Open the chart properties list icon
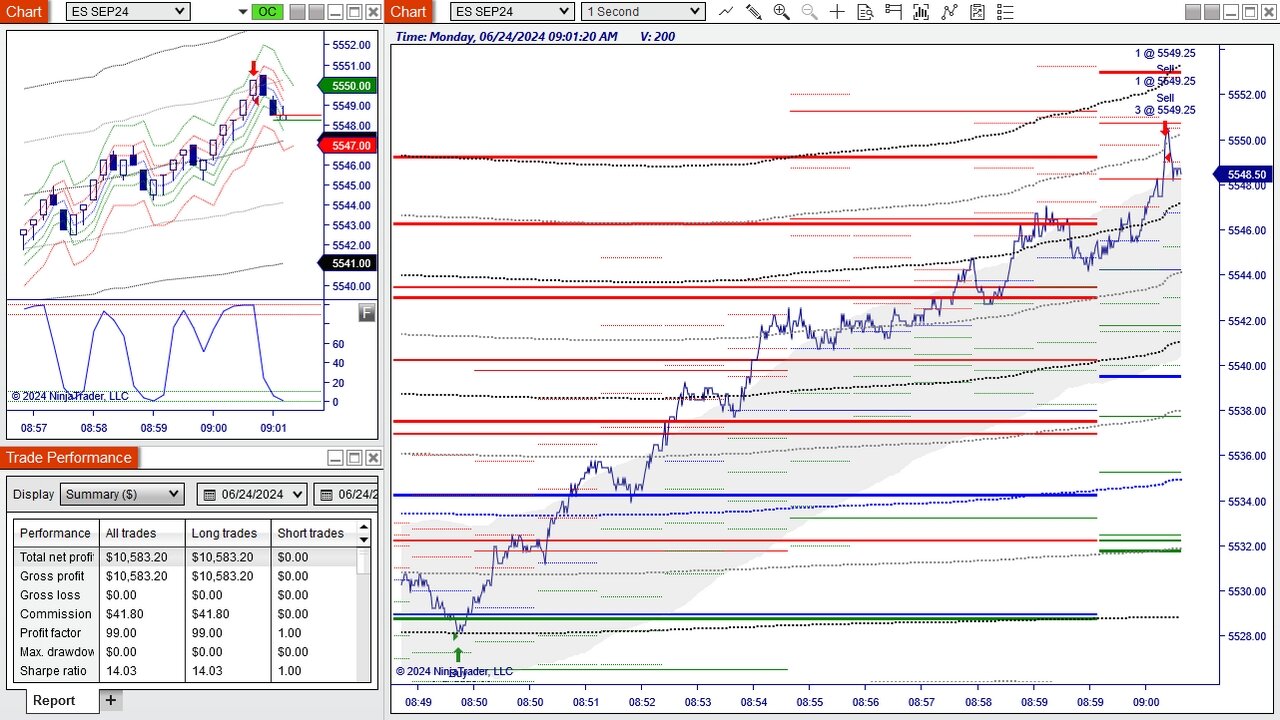Screen dimensions: 1280x720 [1005, 12]
